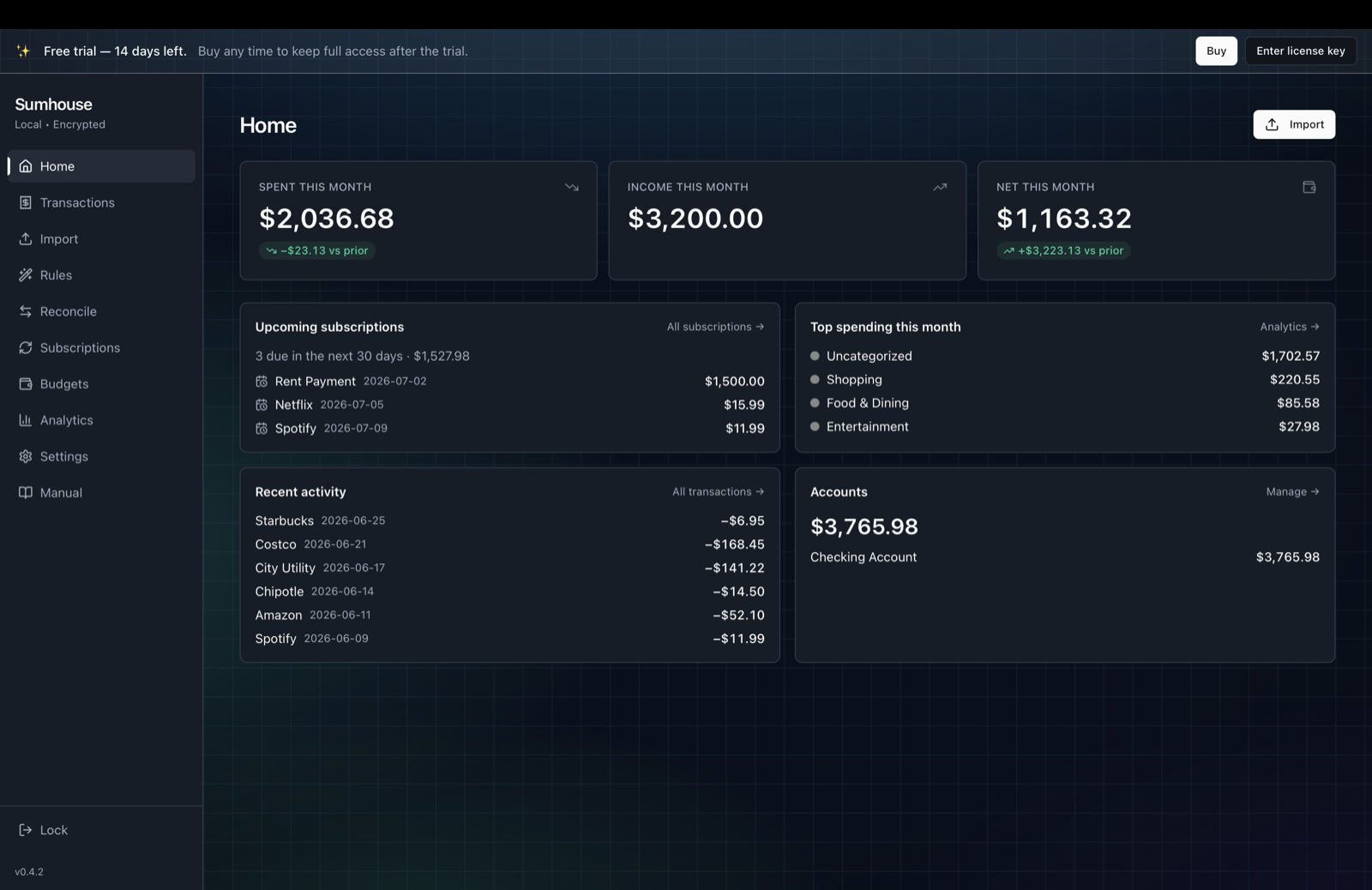Open All subscriptions link
Image resolution: width=1372 pixels, height=890 pixels.
click(x=715, y=327)
